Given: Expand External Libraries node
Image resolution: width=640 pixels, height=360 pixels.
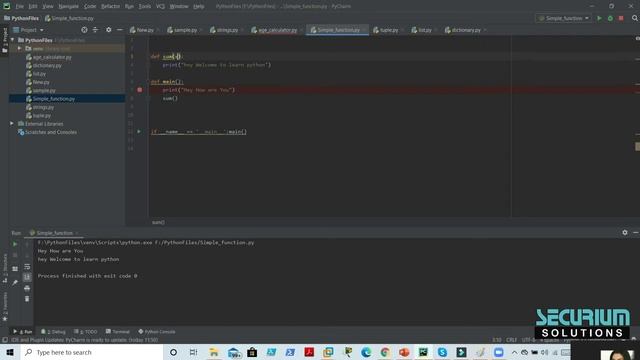Looking at the screenshot, I should (12, 123).
